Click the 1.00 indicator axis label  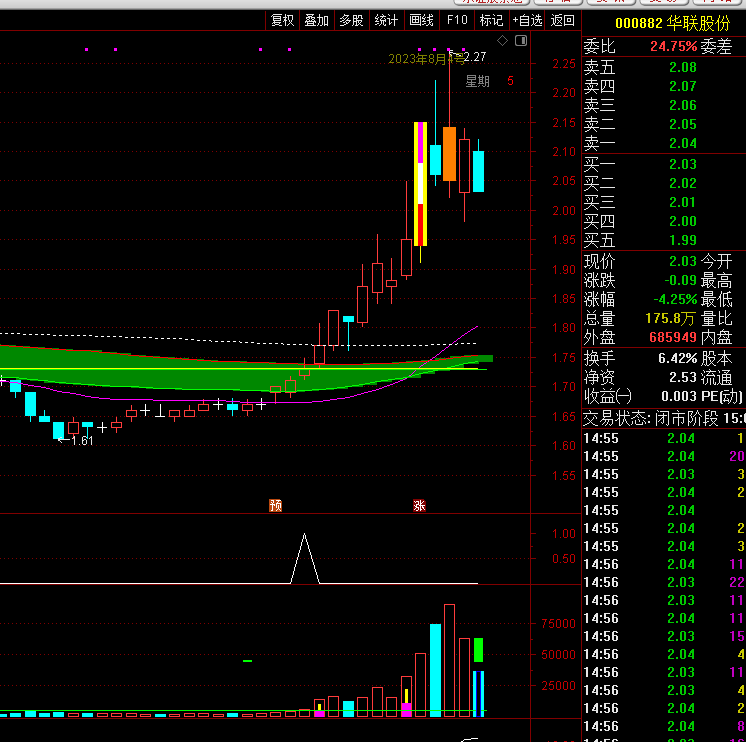564,534
